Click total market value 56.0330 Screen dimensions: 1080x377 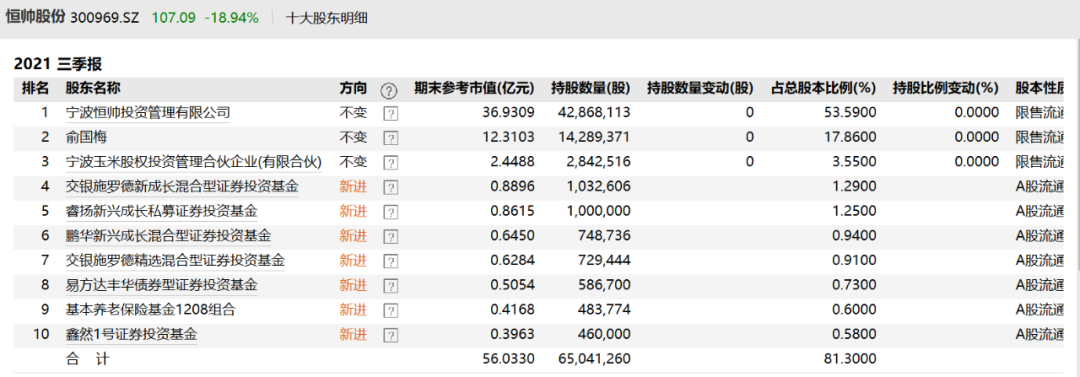(508, 358)
